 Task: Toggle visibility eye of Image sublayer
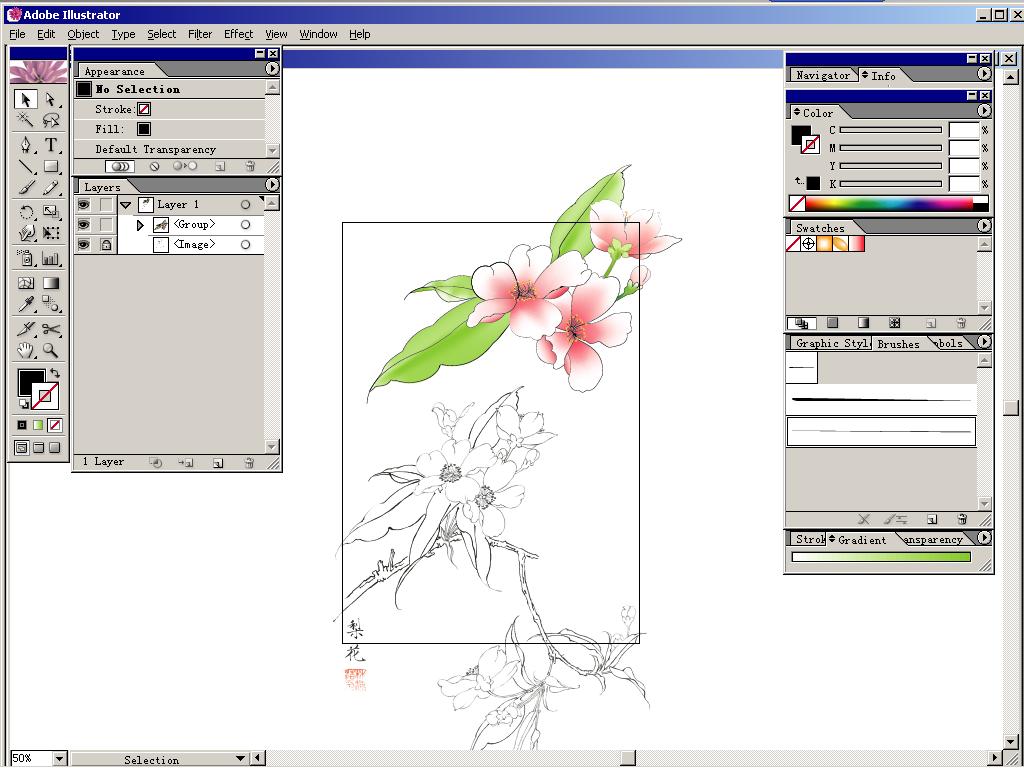click(84, 245)
